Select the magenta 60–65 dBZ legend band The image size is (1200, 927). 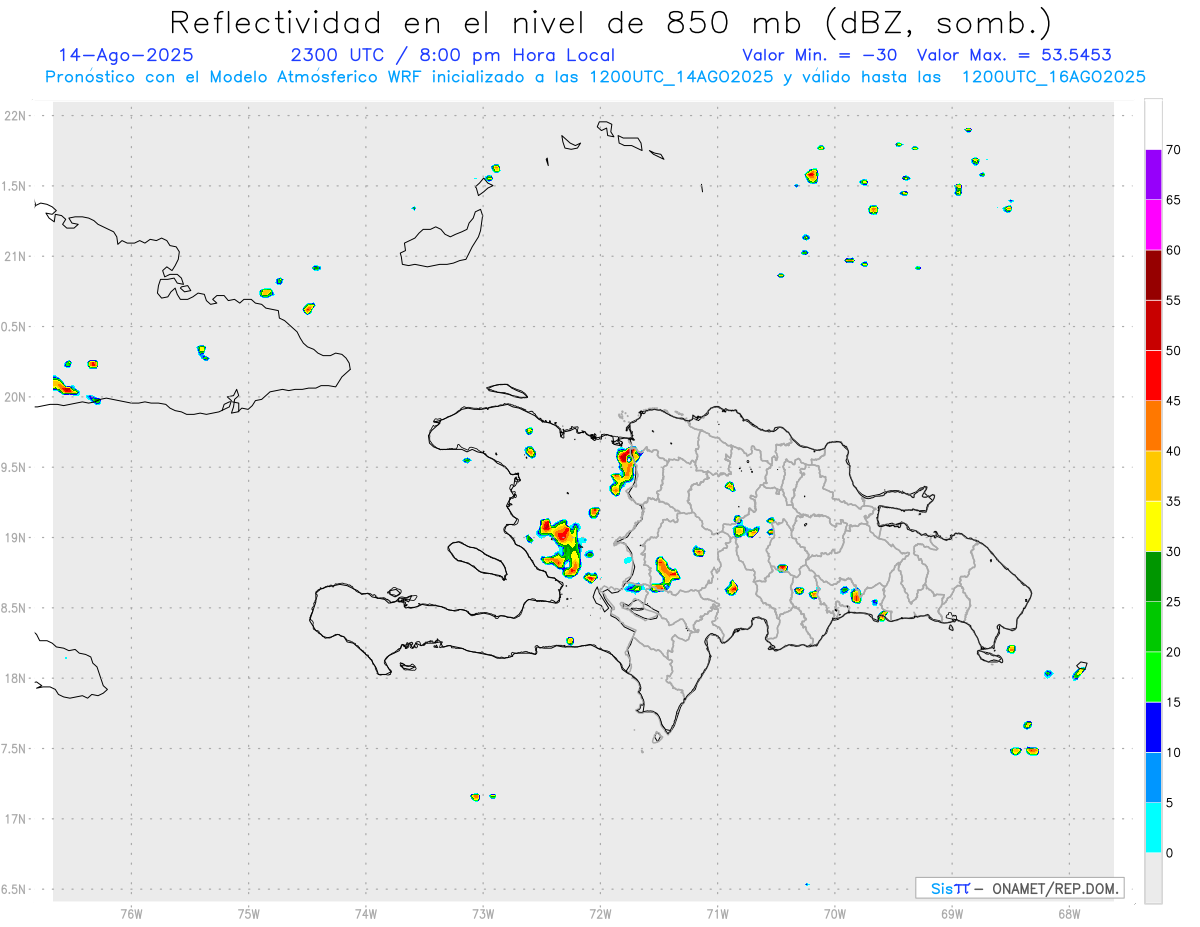tap(1153, 225)
